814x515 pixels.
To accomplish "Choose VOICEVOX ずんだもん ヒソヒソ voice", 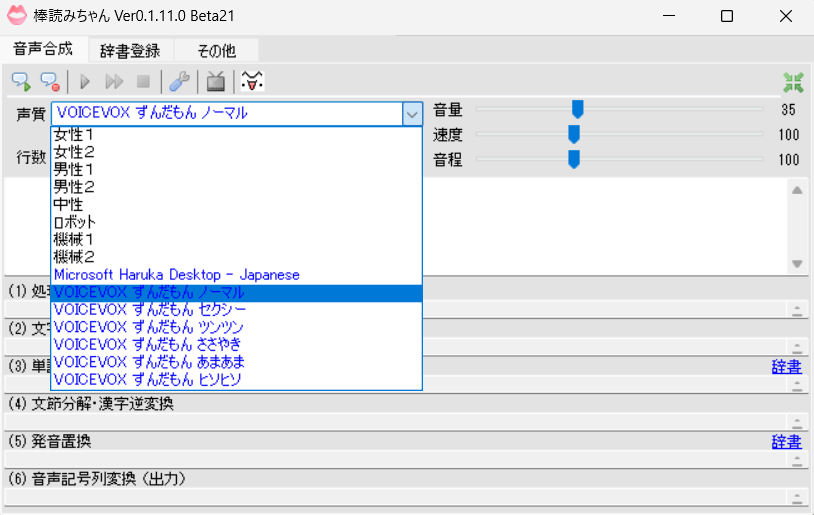I will (x=236, y=380).
